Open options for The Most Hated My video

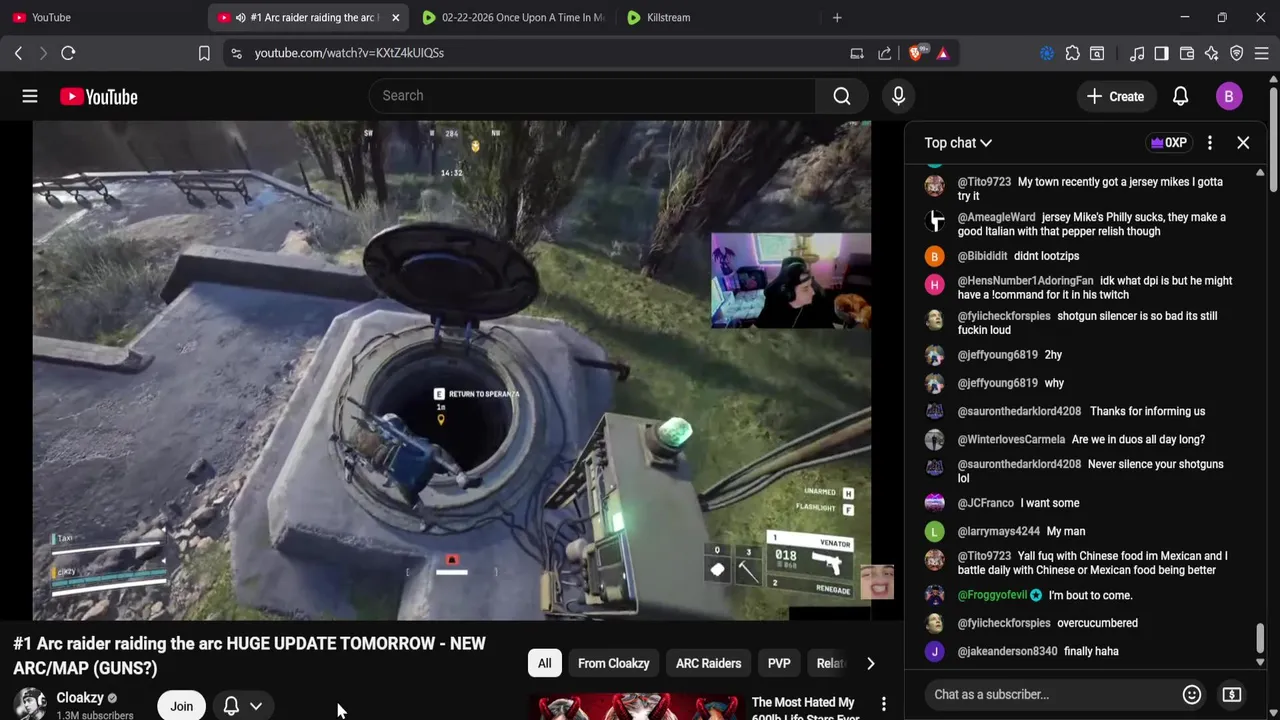pyautogui.click(x=883, y=705)
